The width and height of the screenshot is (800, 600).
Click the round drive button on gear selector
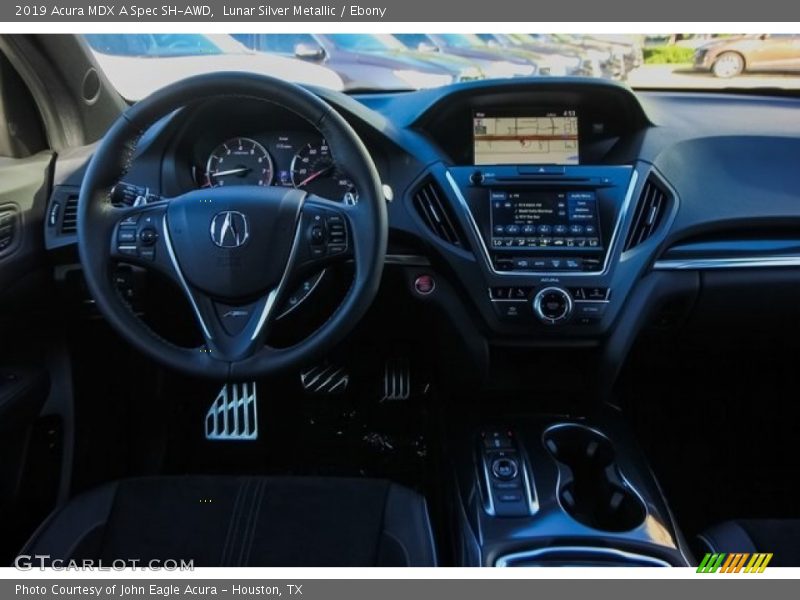(504, 468)
